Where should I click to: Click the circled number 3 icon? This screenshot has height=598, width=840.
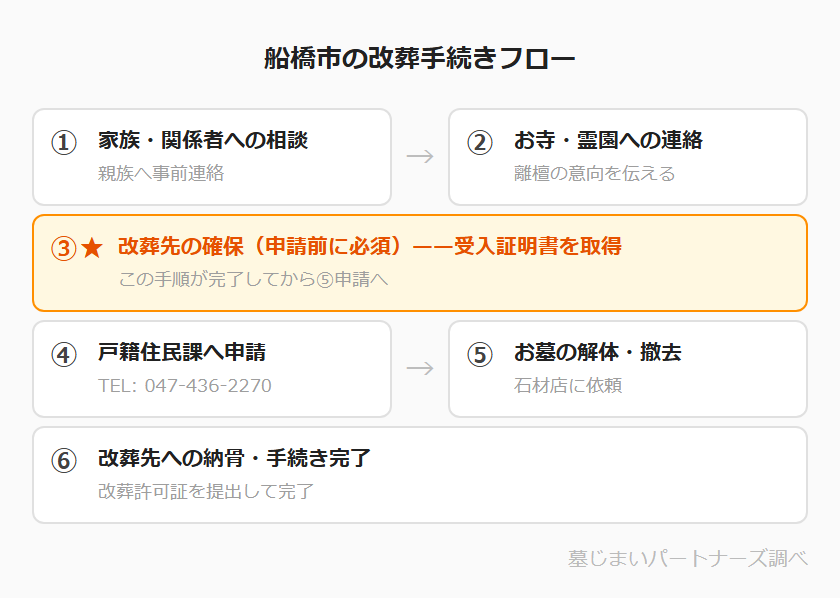click(x=64, y=248)
